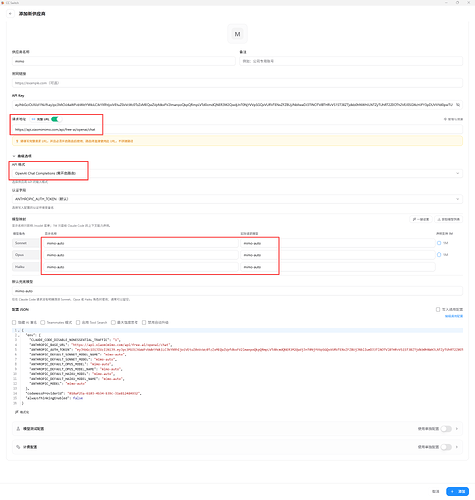Click the M provider icon tile
Screen dimensions: 475x500
click(237, 34)
